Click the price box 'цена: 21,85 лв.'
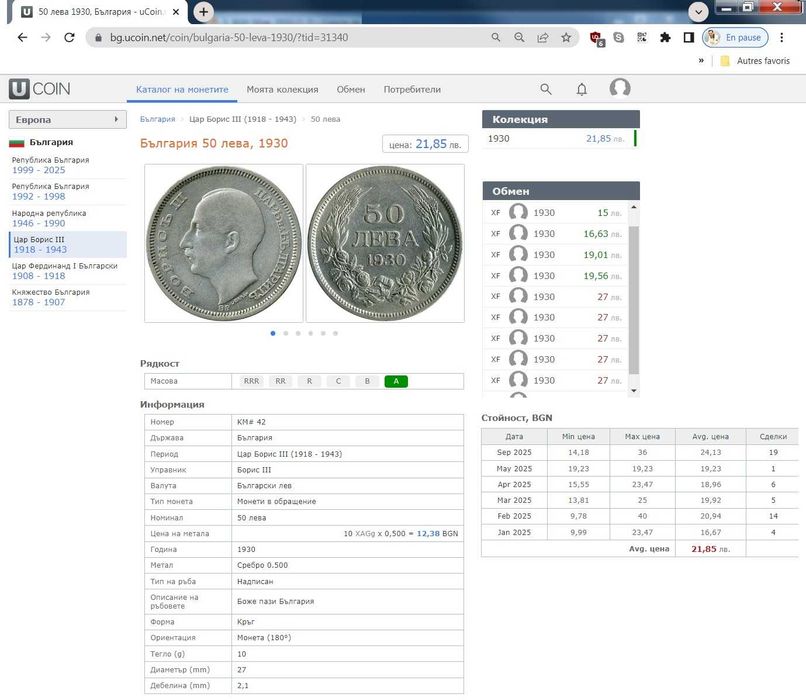The image size is (806, 700). [x=425, y=144]
